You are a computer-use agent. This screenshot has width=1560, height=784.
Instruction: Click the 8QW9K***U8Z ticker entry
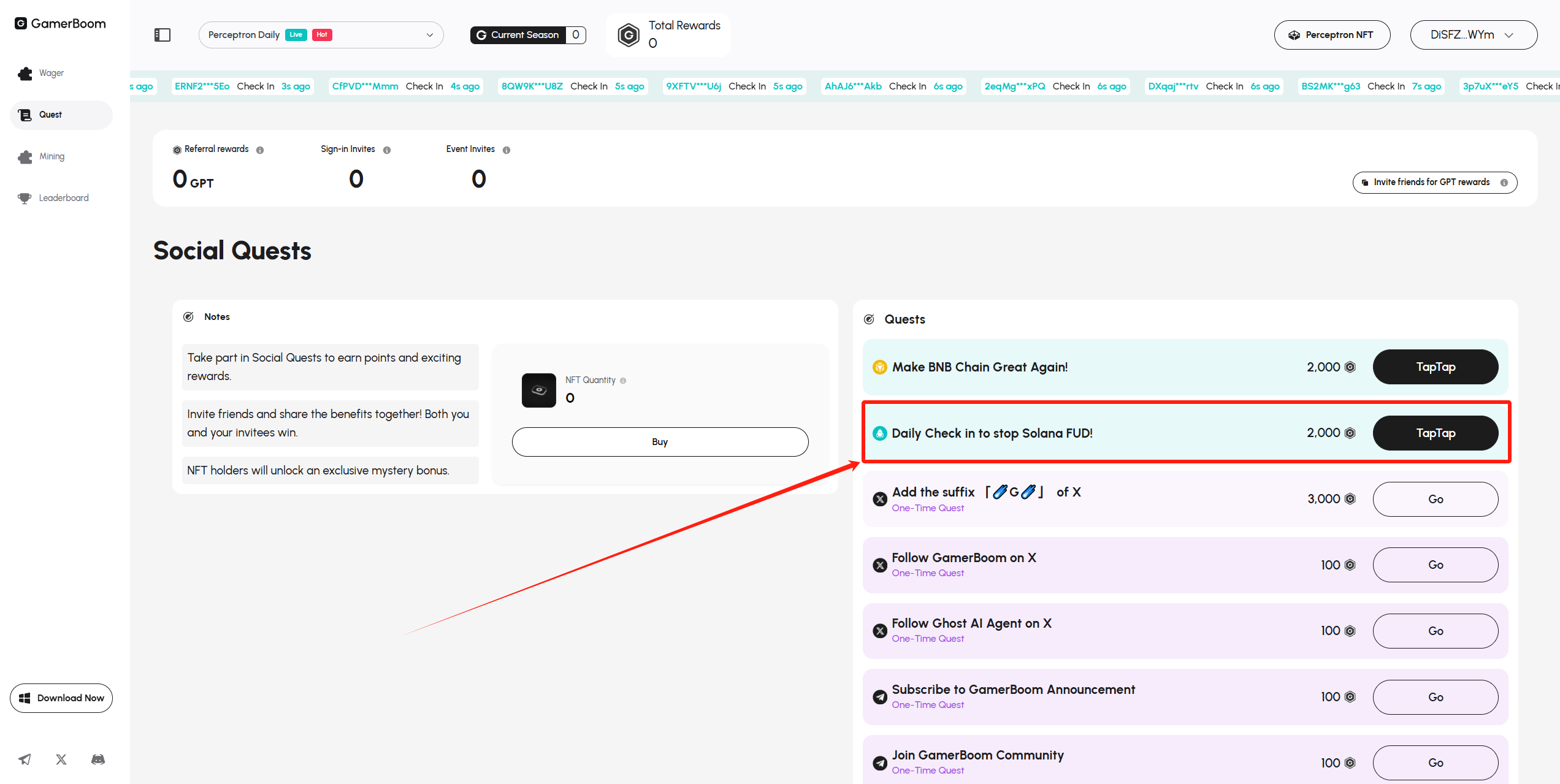tap(573, 86)
